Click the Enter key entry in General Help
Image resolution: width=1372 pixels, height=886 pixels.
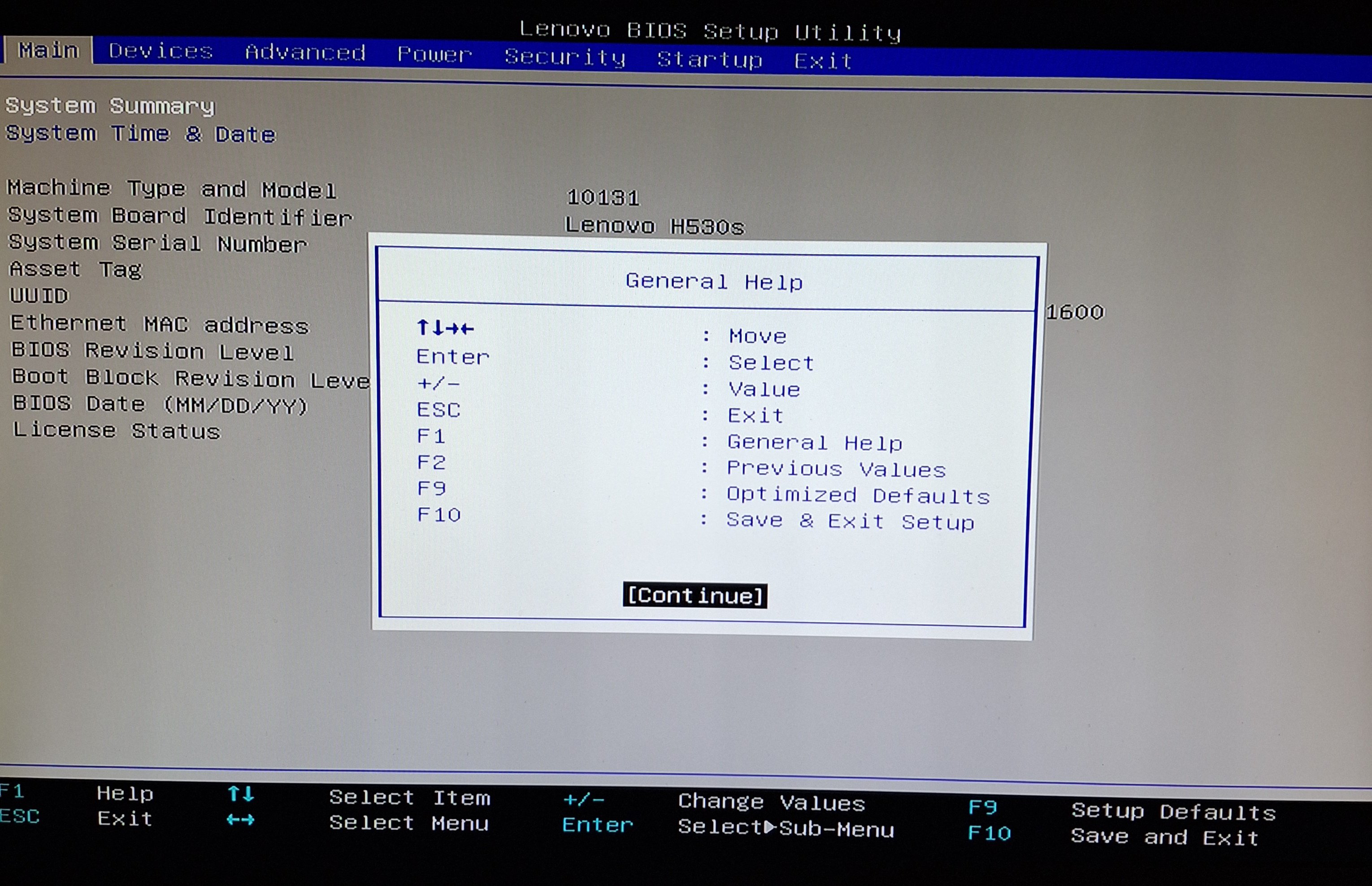452,357
